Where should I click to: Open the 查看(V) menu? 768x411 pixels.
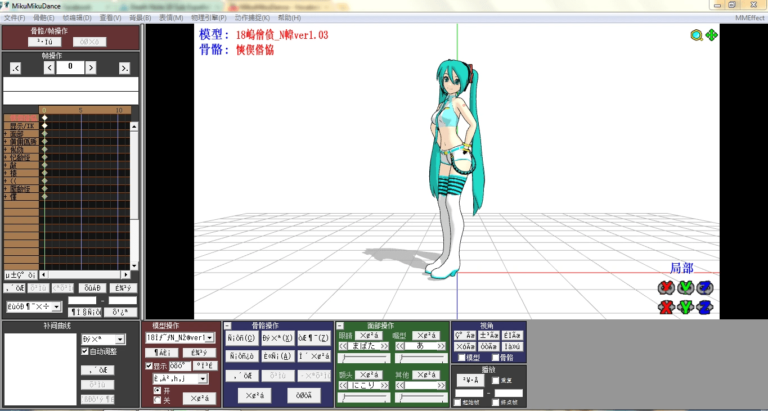pos(110,18)
